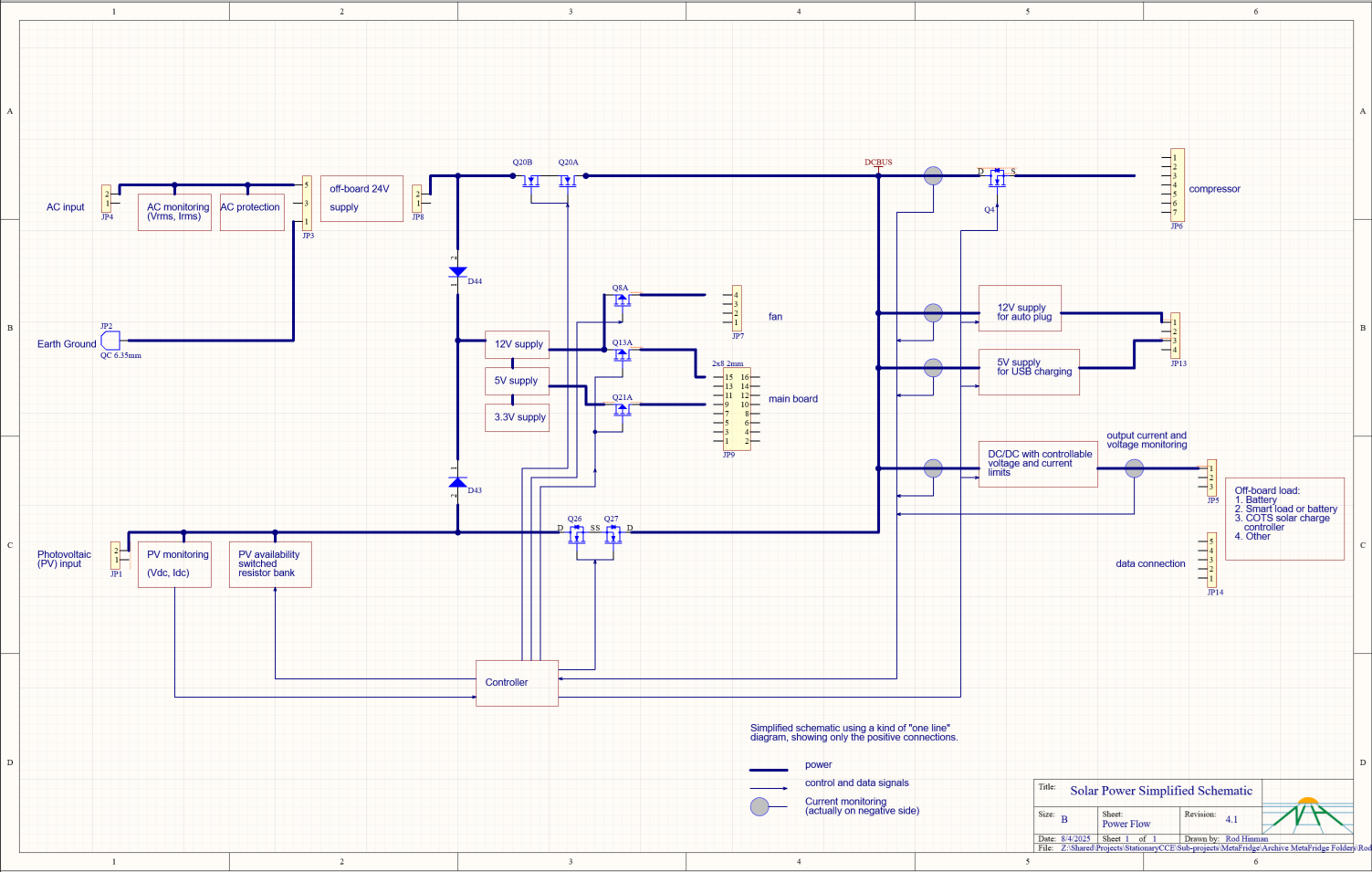Screen dimensions: 1372x872
Task: Click the JP4 AC input connector
Action: 107,199
